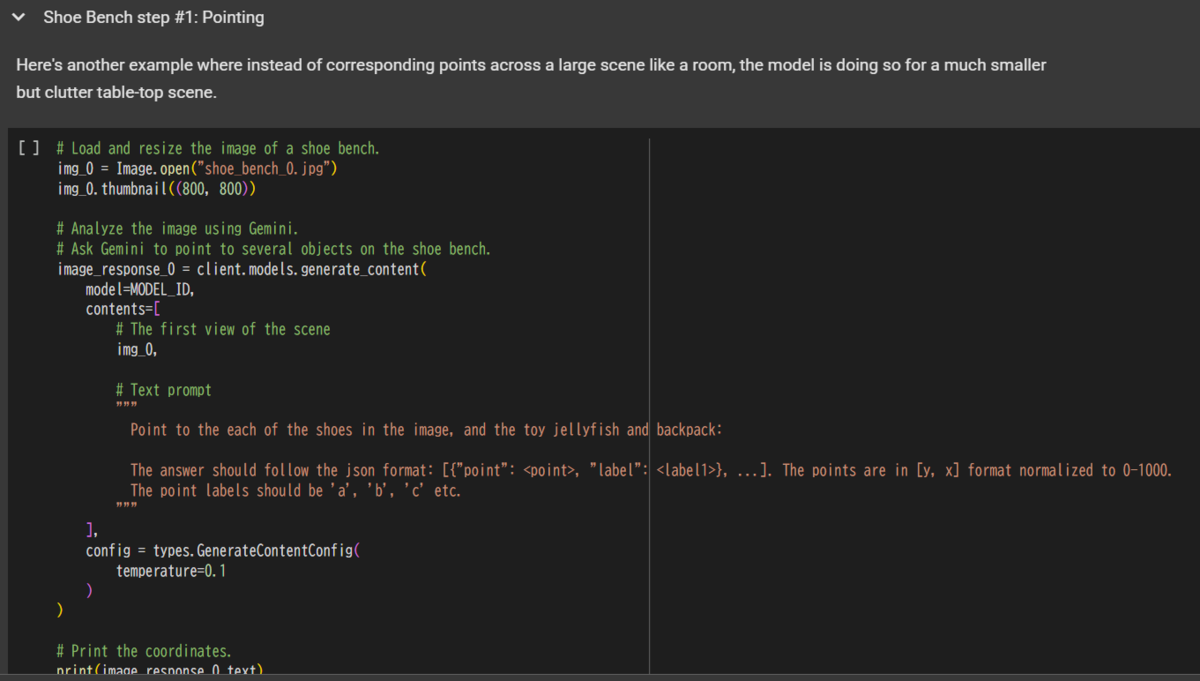Select the text cell describing the table-top scene
This screenshot has width=1200, height=681.
530,78
